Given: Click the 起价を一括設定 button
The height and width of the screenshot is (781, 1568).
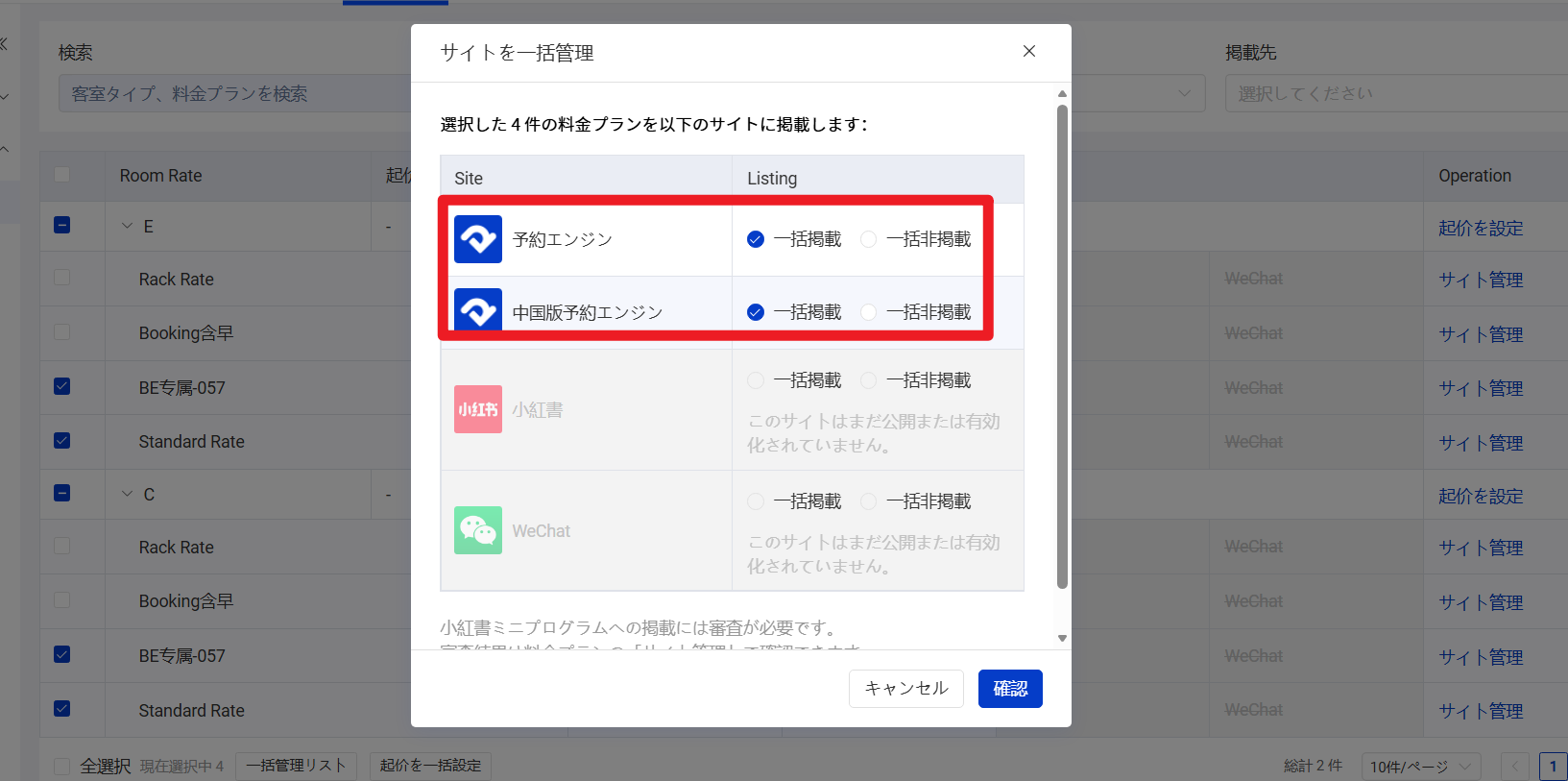Looking at the screenshot, I should [x=430, y=766].
